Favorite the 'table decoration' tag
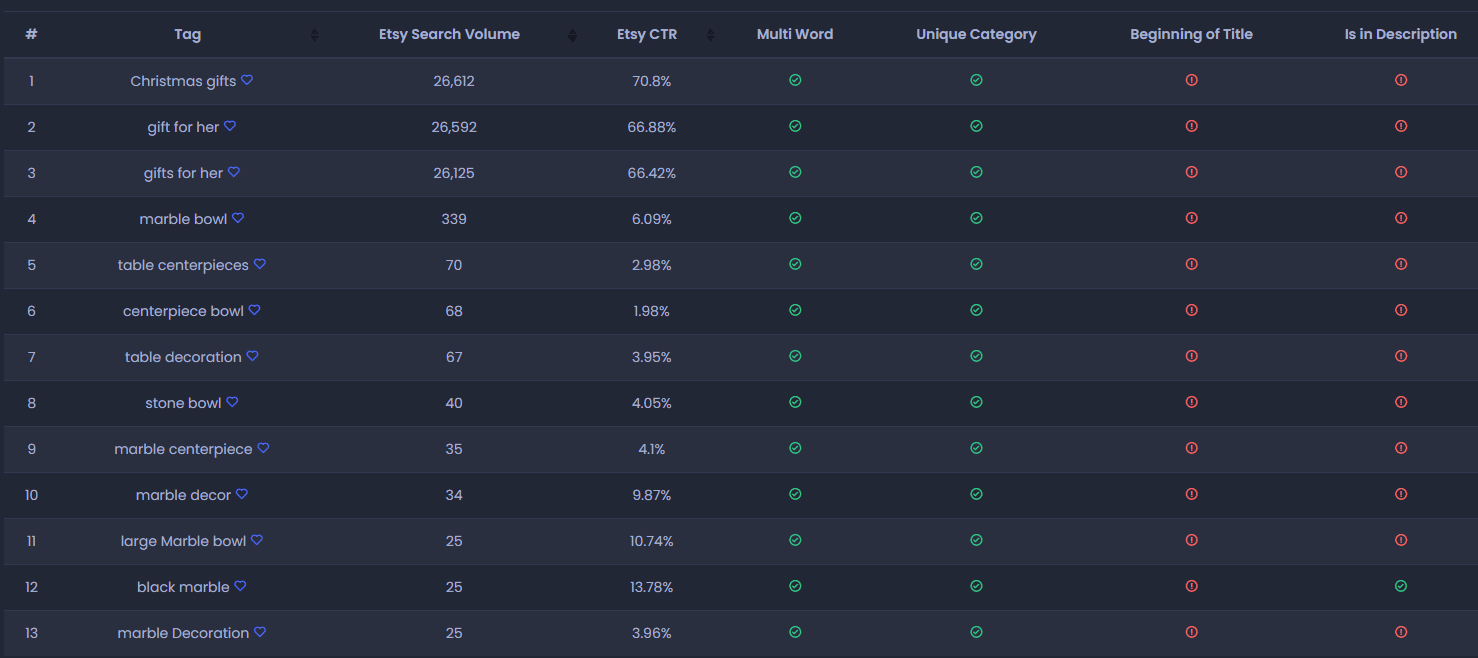The width and height of the screenshot is (1478, 658). click(x=253, y=356)
